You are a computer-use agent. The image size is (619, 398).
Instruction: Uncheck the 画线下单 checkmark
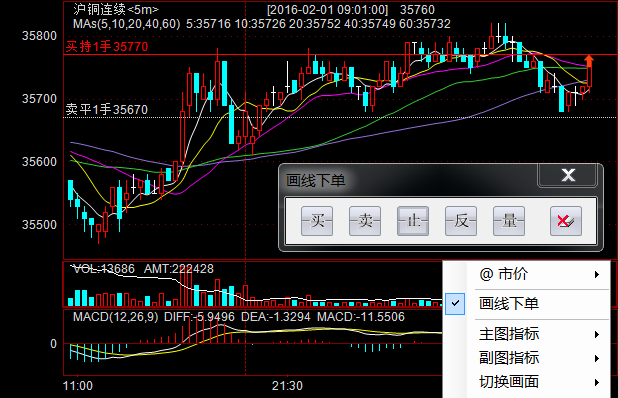point(455,303)
